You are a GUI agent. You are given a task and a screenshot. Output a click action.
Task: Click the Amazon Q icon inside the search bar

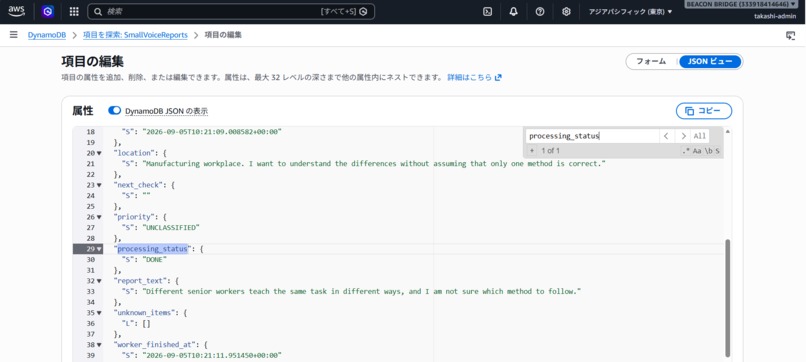click(x=363, y=11)
